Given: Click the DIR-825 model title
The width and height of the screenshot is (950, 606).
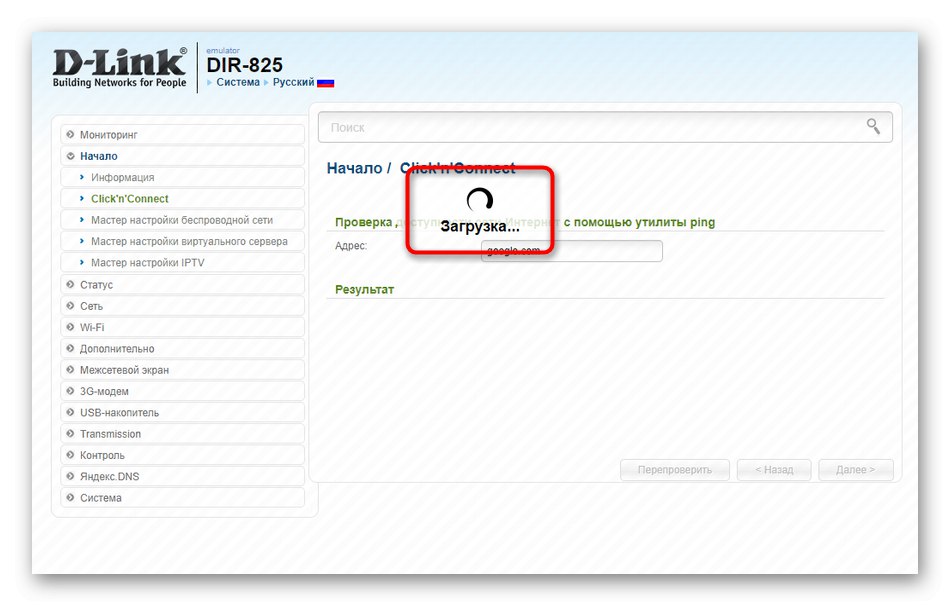Looking at the screenshot, I should click(x=244, y=65).
